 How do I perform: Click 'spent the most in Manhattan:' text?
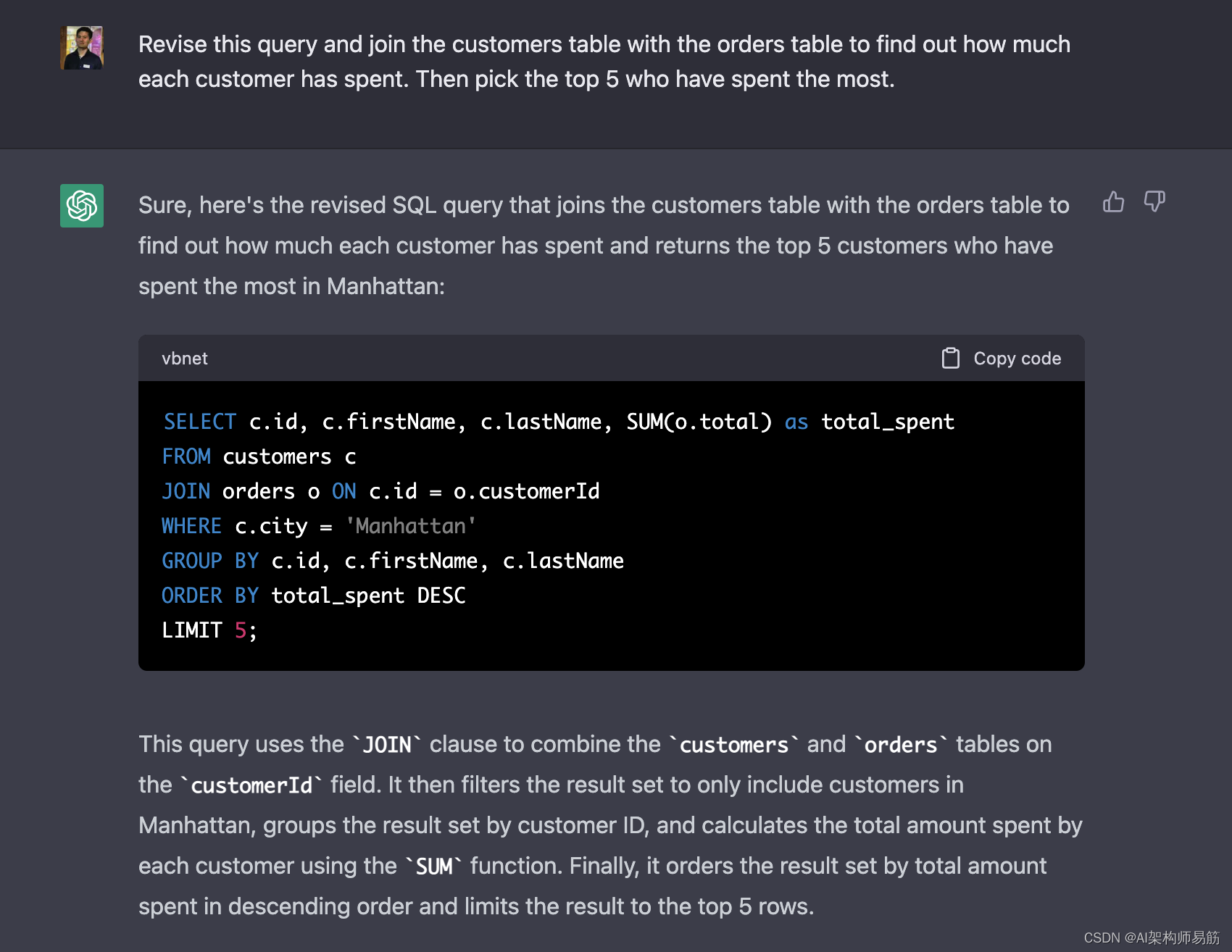[x=292, y=286]
